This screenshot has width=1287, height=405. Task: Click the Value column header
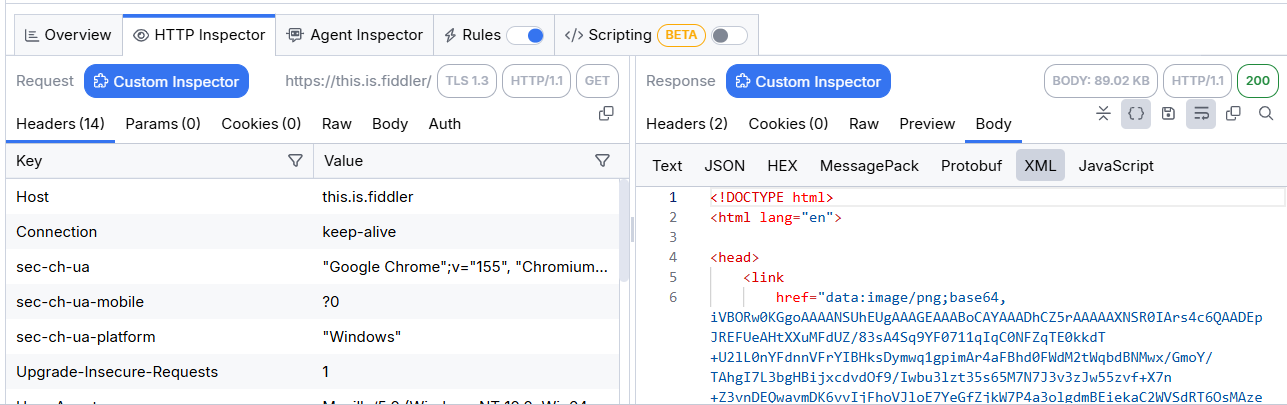click(x=467, y=161)
